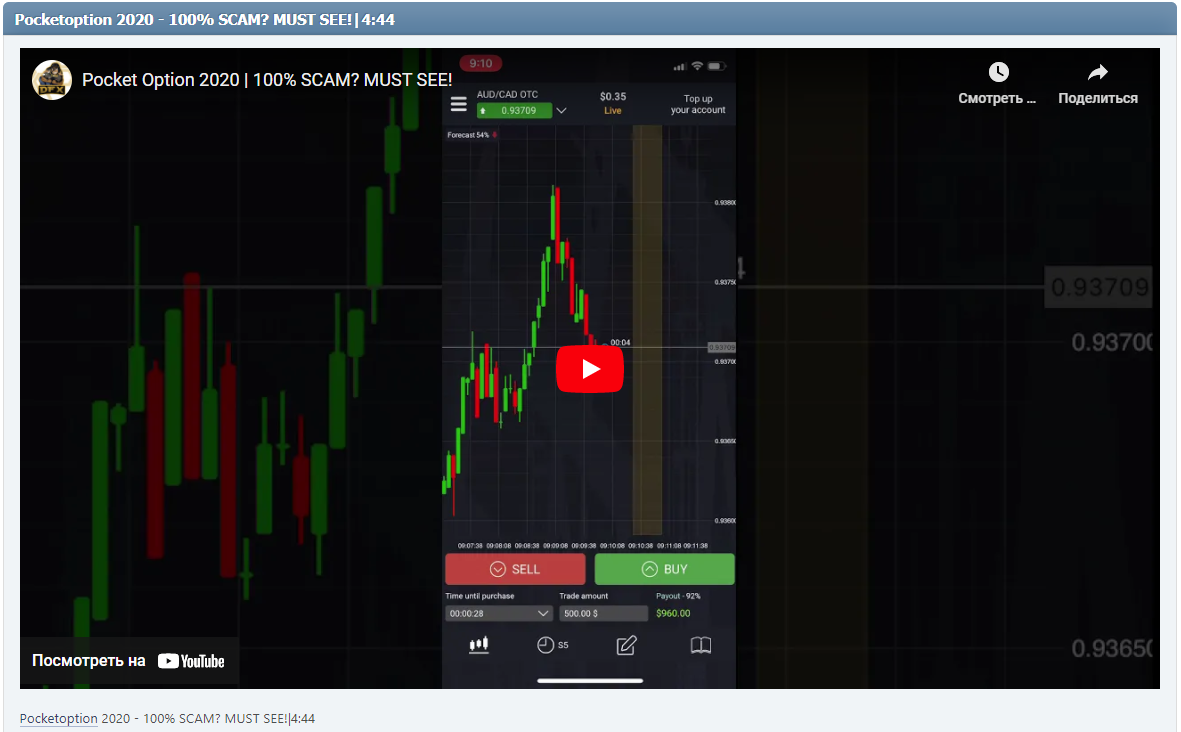Open the drawing tools pencil icon
Image resolution: width=1181 pixels, height=732 pixels.
(x=627, y=645)
